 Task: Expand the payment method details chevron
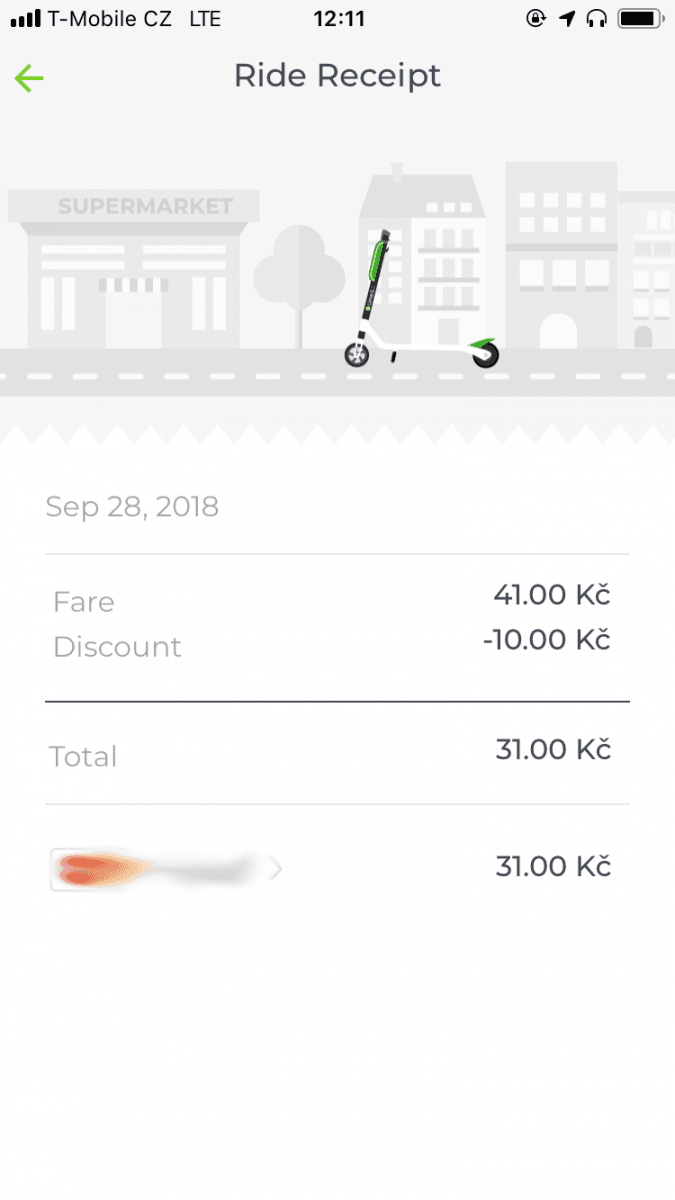click(274, 868)
